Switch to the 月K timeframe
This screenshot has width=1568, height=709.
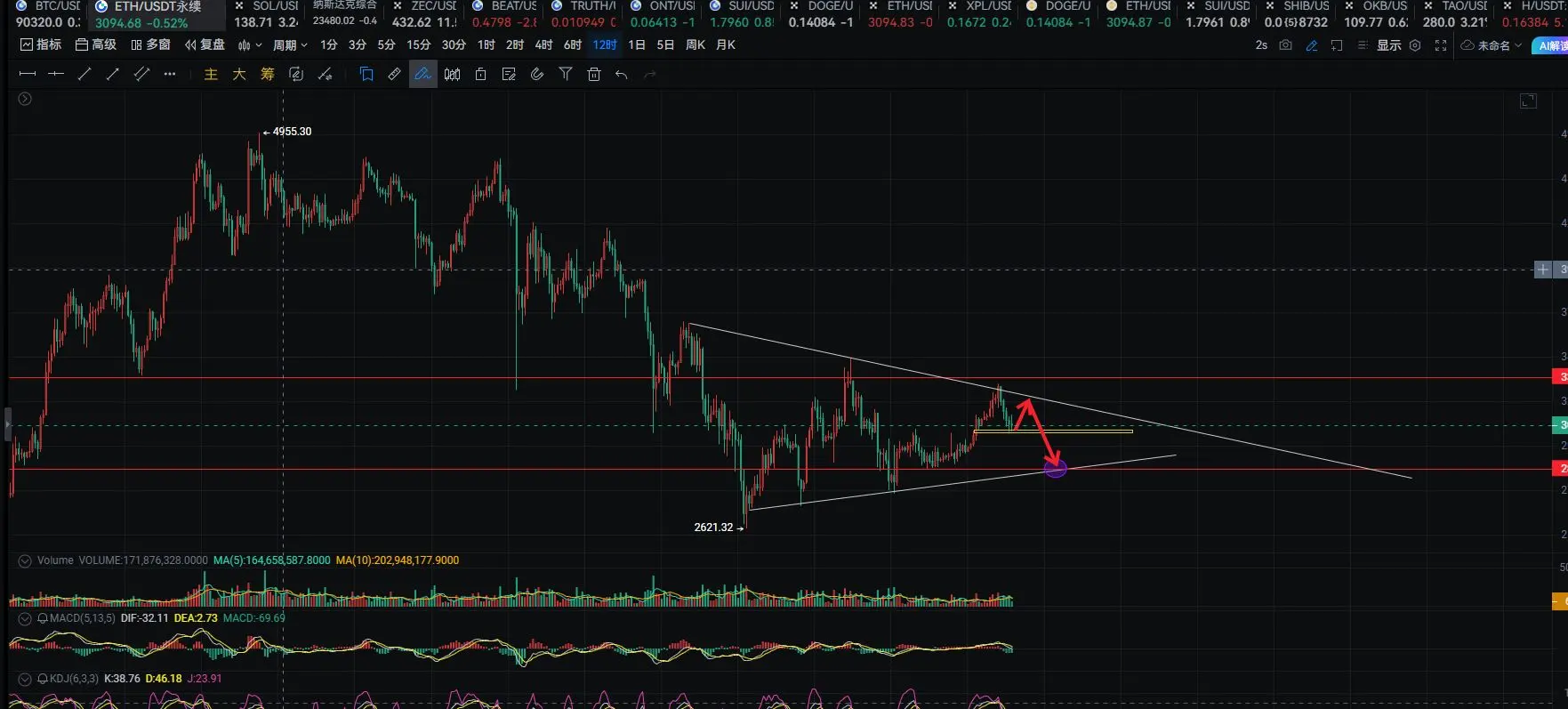tap(726, 44)
